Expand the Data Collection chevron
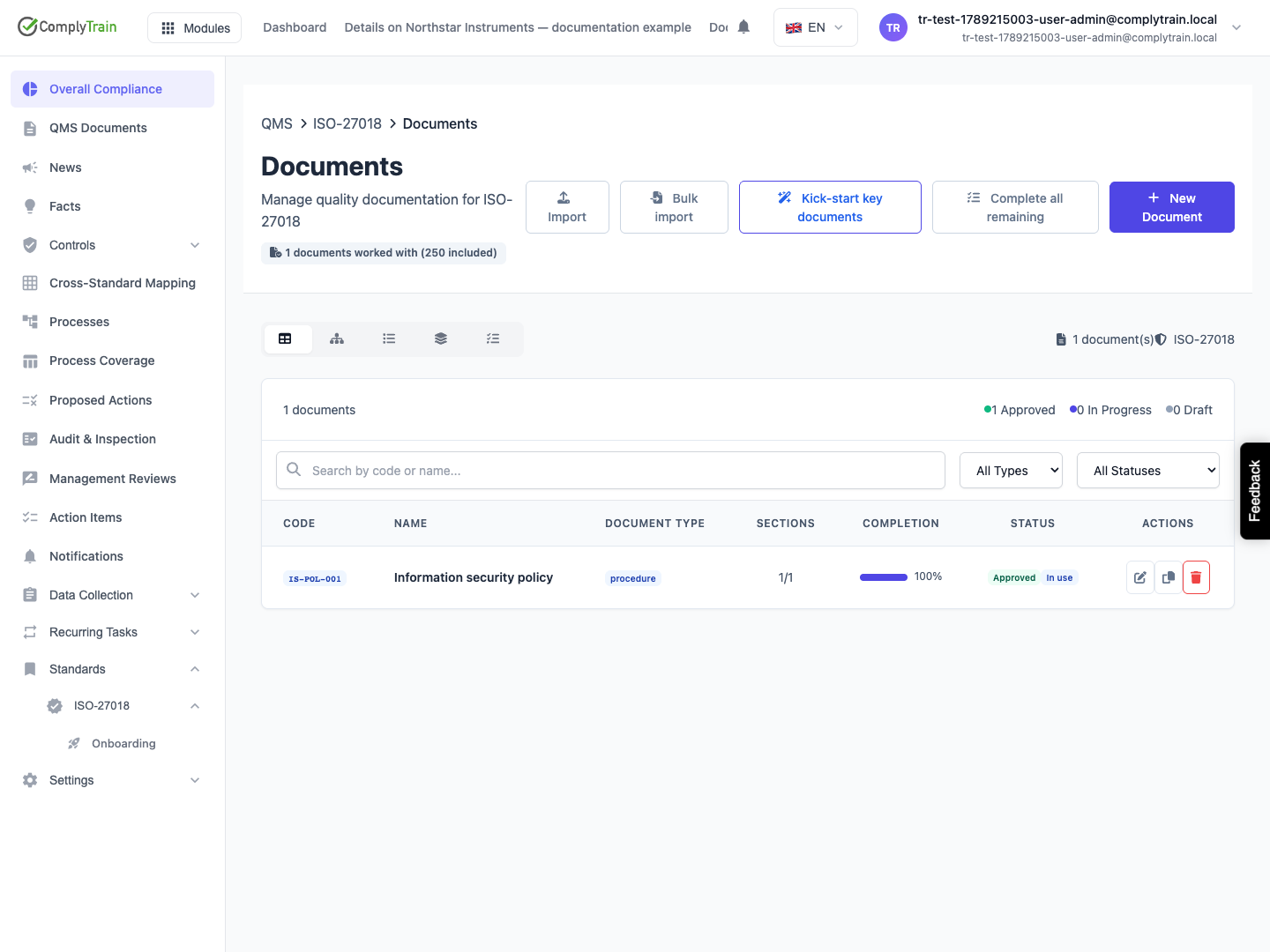 pyautogui.click(x=195, y=595)
